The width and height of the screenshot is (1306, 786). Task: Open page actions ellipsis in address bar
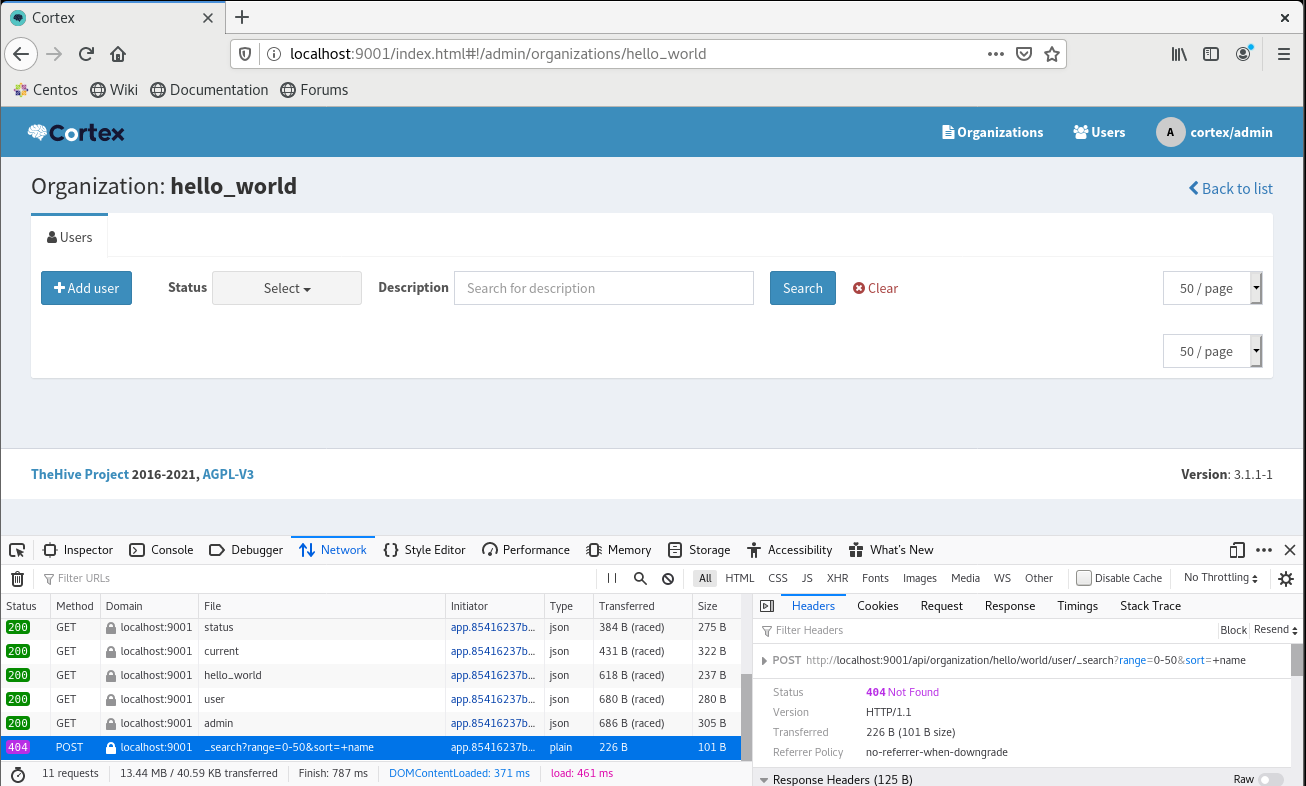[996, 54]
